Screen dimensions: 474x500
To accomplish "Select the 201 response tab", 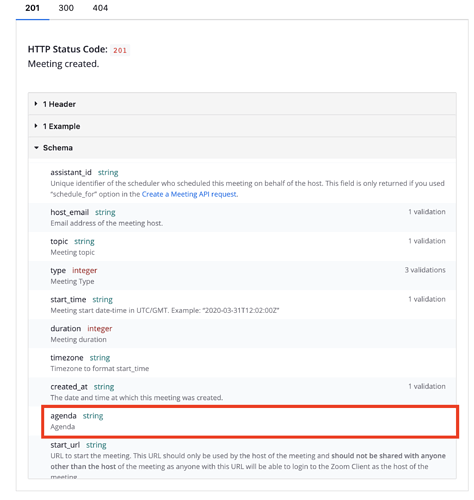I will point(32,8).
